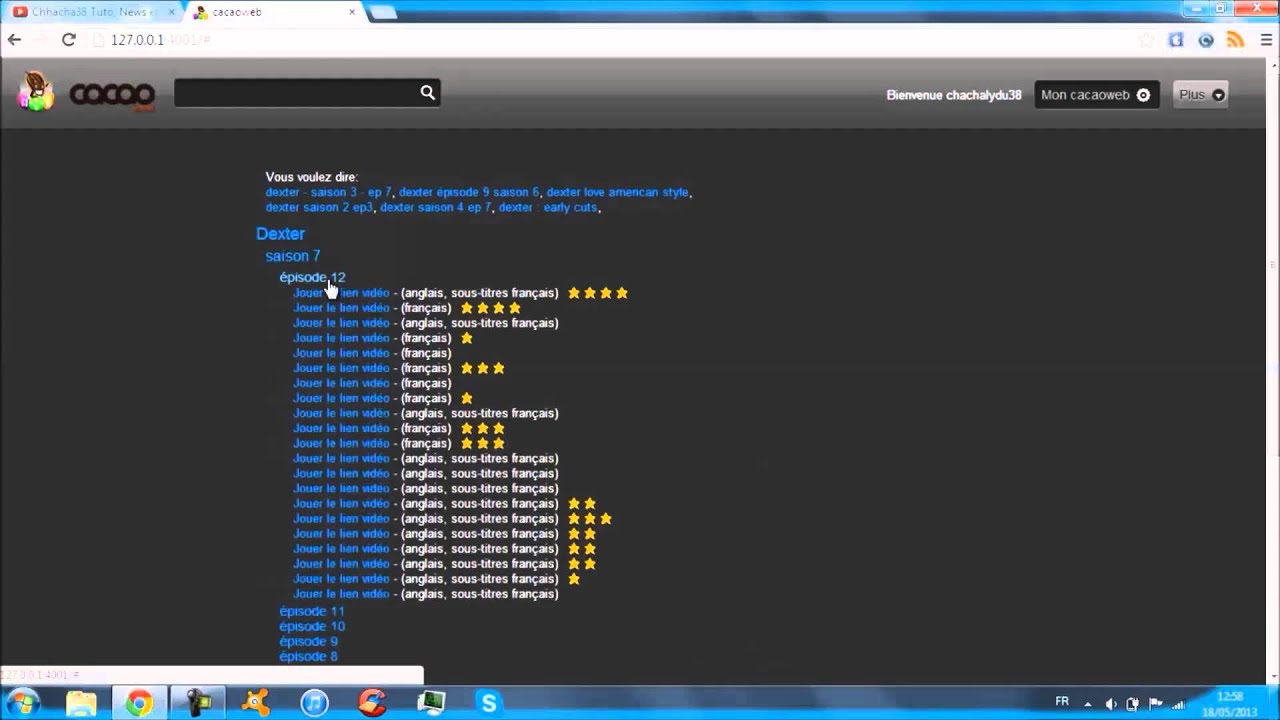This screenshot has width=1280, height=720.
Task: Open suggestion dexter saison 2 ep3
Action: click(319, 207)
